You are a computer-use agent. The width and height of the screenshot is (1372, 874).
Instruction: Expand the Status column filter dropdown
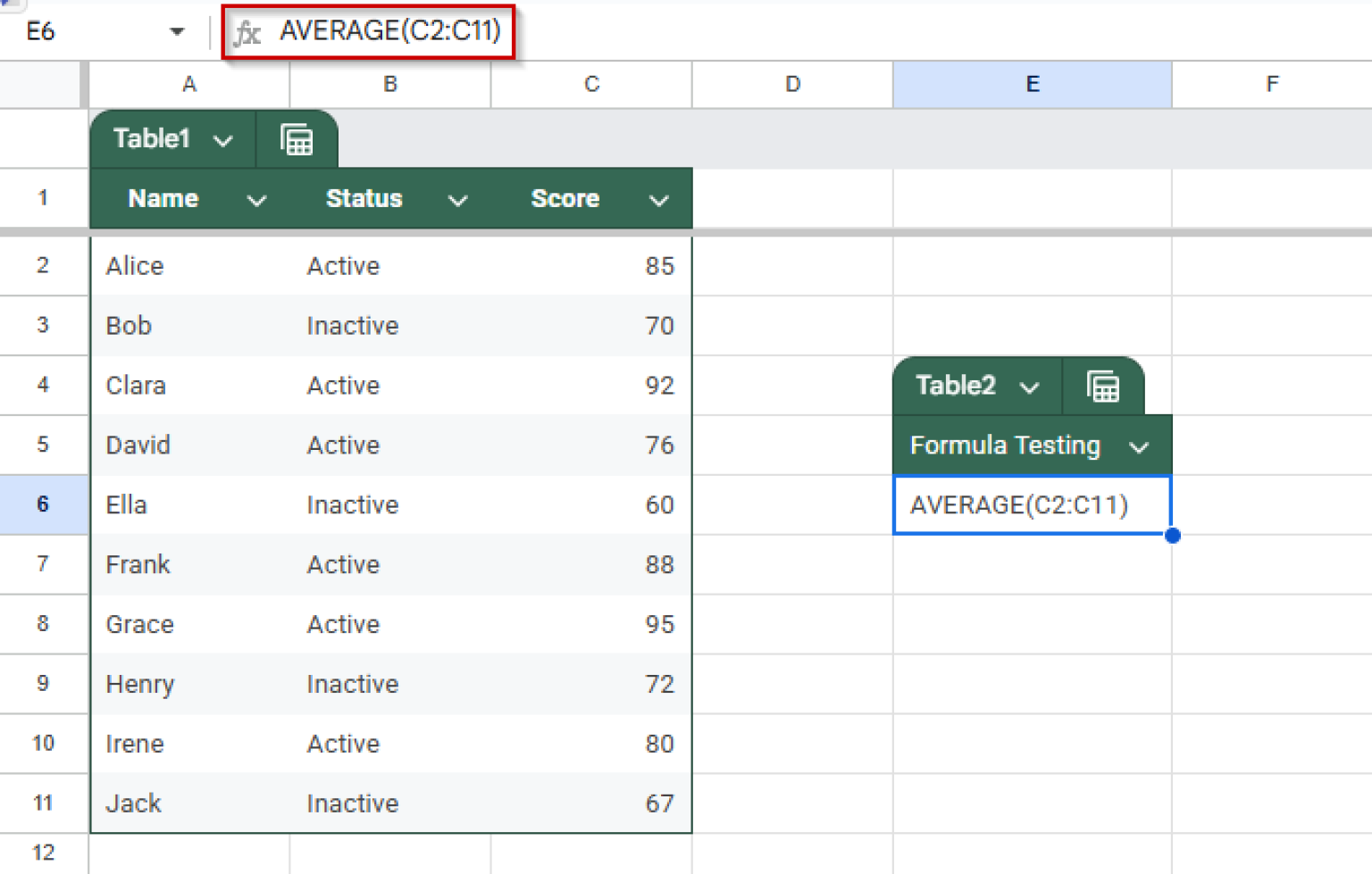tap(457, 200)
